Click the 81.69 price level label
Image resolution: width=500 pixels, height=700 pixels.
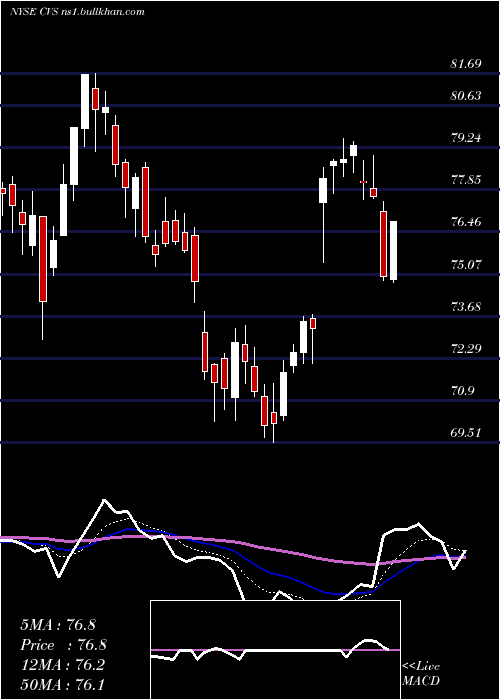[x=466, y=64]
